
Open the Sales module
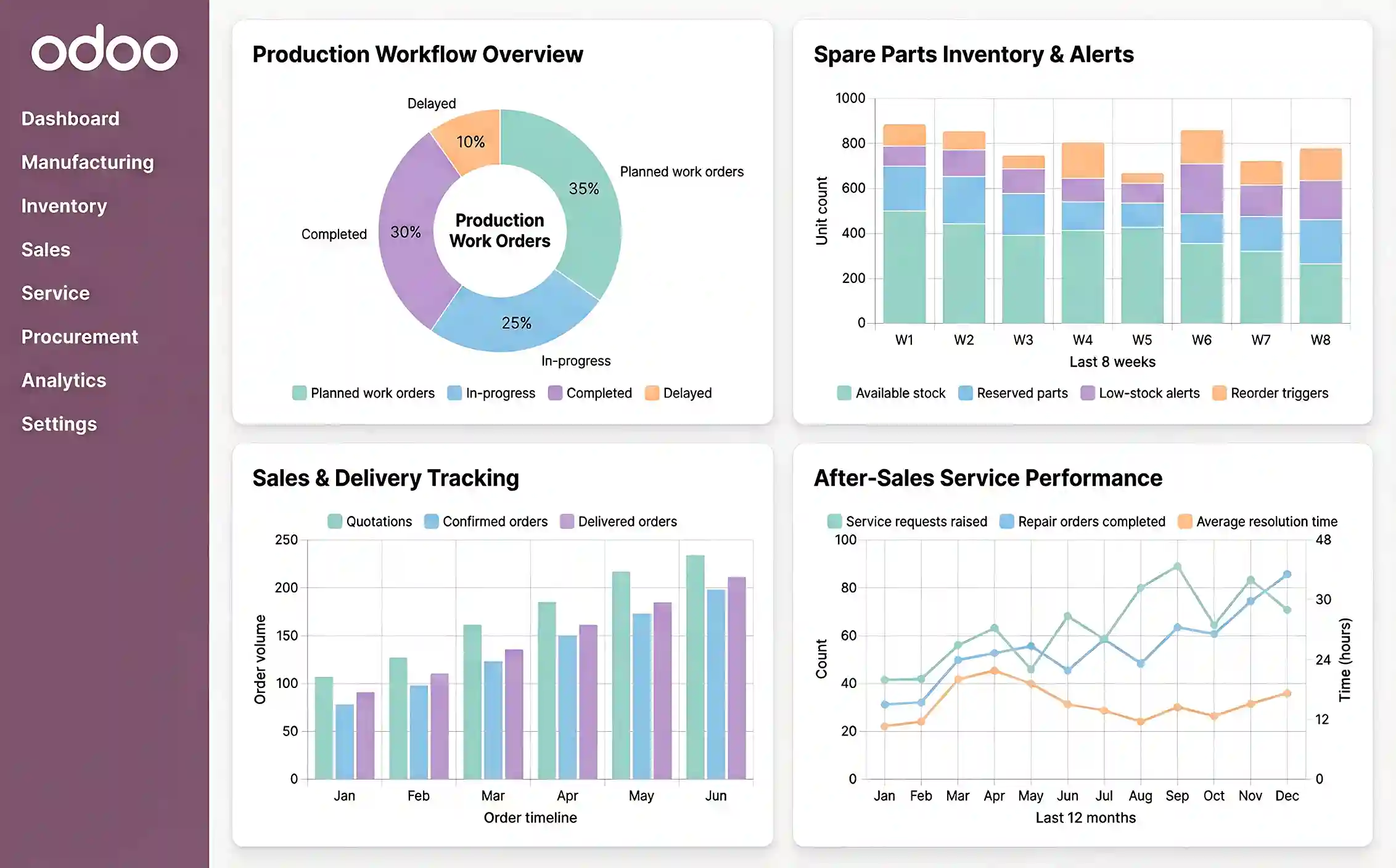coord(46,249)
